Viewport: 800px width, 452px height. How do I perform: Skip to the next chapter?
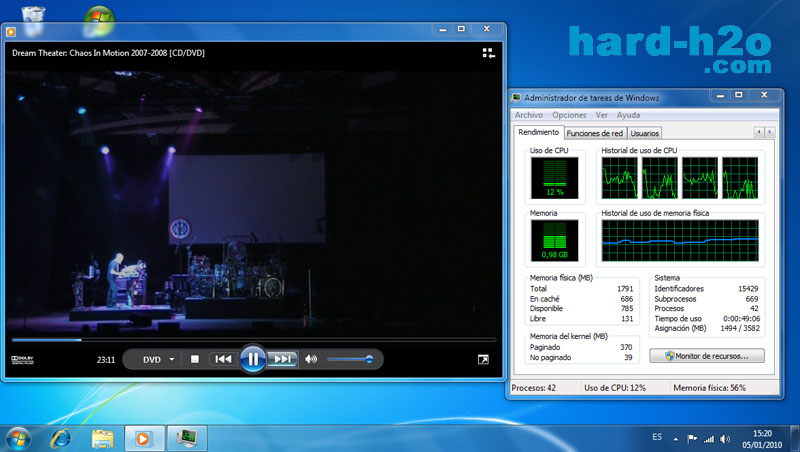click(x=283, y=359)
